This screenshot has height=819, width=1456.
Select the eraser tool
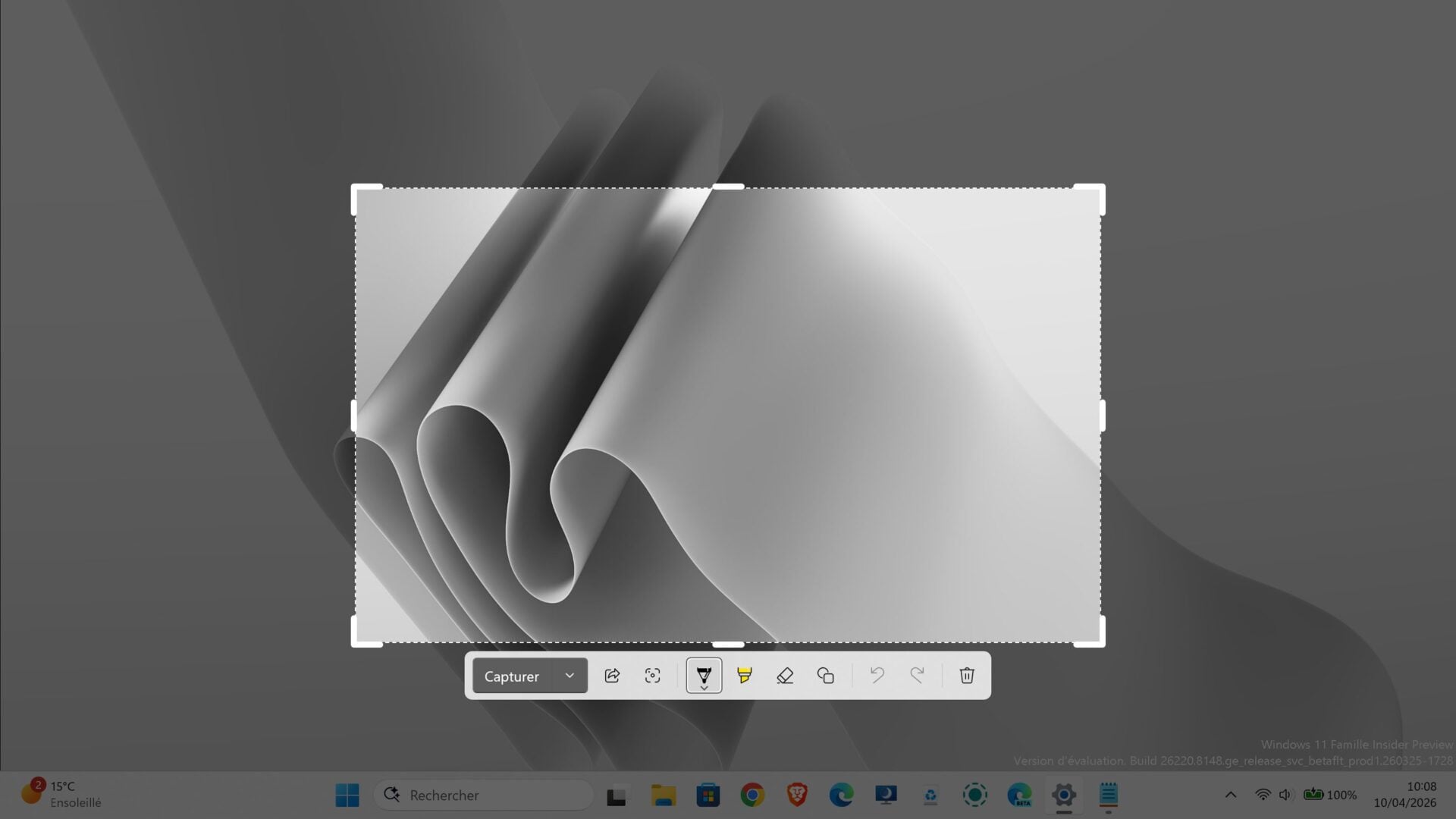[785, 675]
